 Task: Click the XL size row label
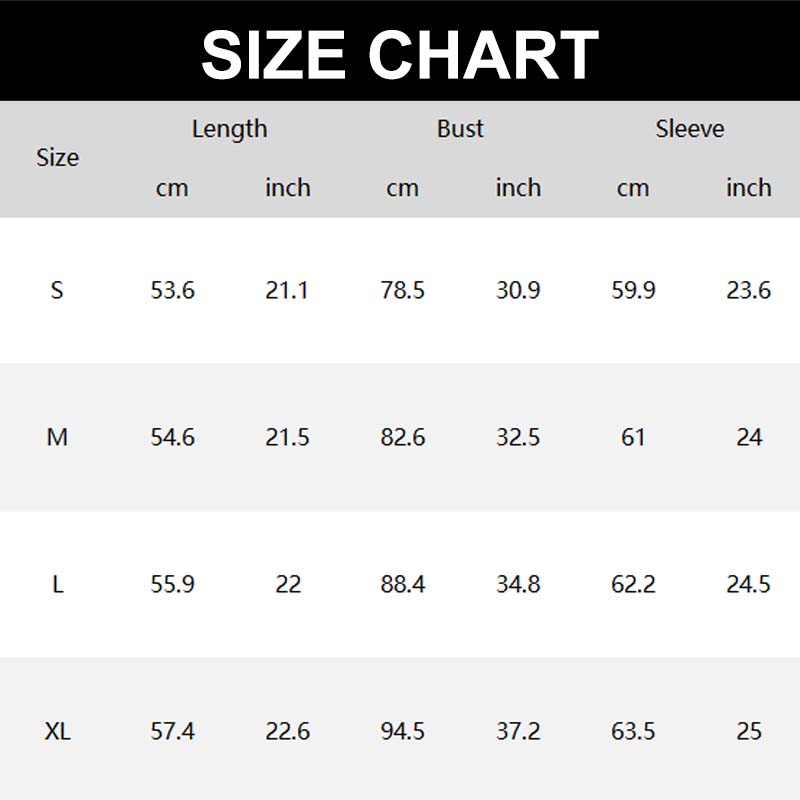tap(57, 731)
